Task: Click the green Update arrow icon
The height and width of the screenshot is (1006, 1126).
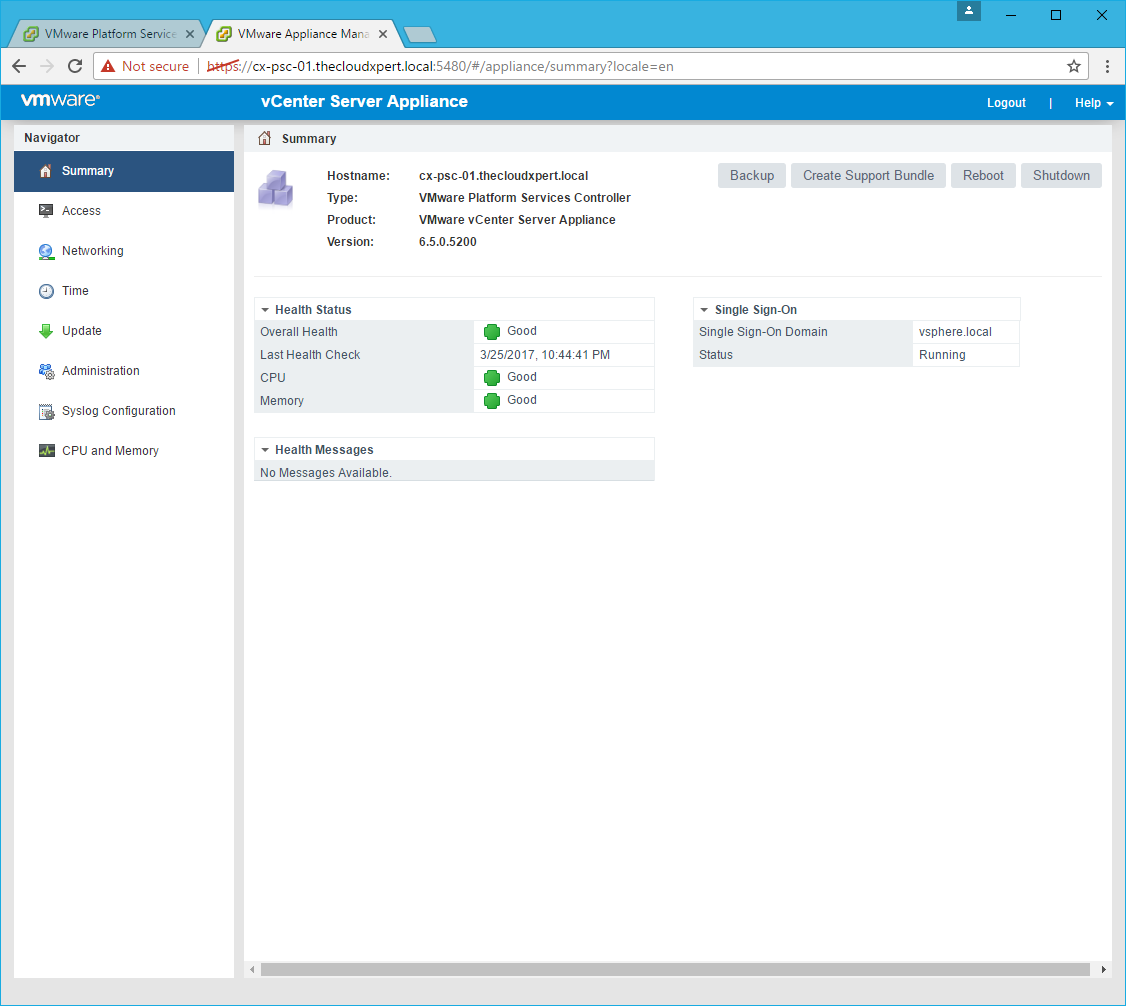Action: 46,331
